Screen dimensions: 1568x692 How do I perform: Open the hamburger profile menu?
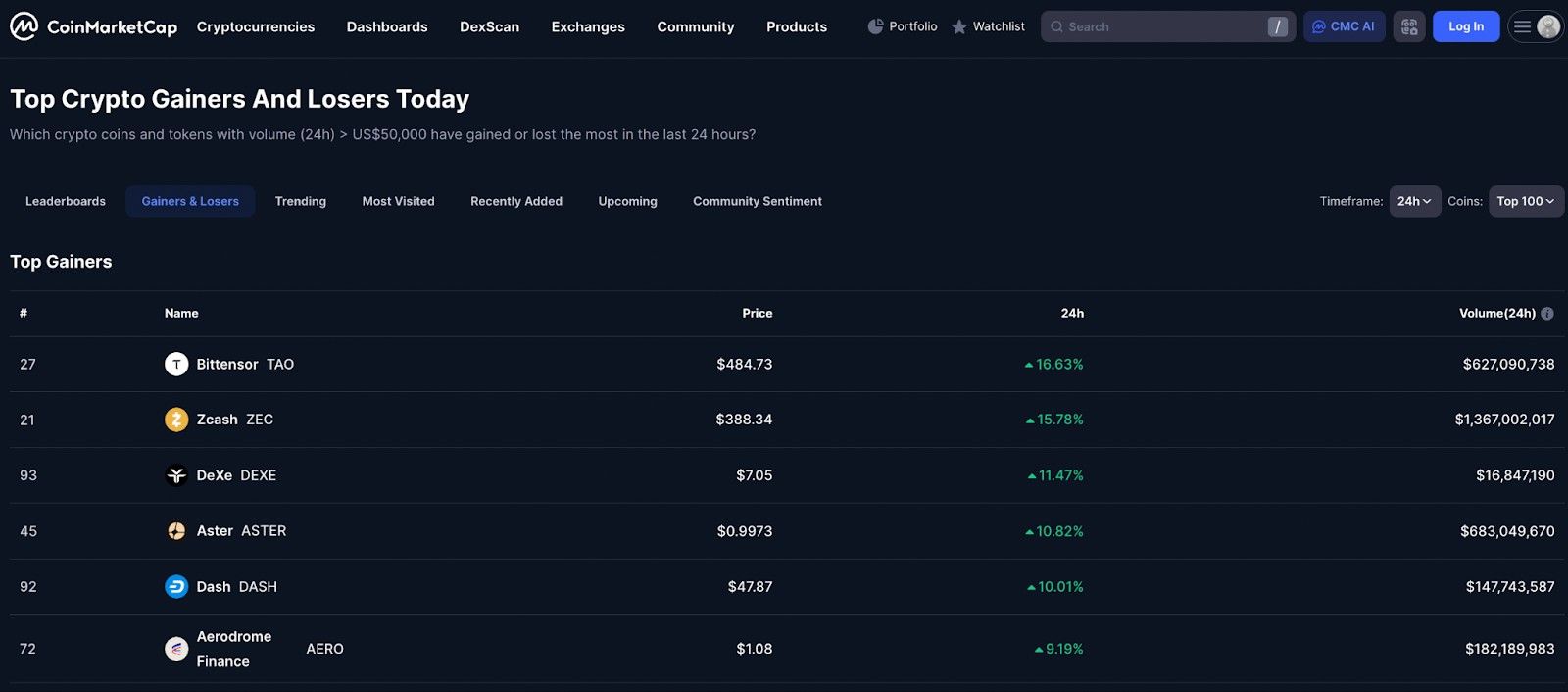tap(1522, 26)
